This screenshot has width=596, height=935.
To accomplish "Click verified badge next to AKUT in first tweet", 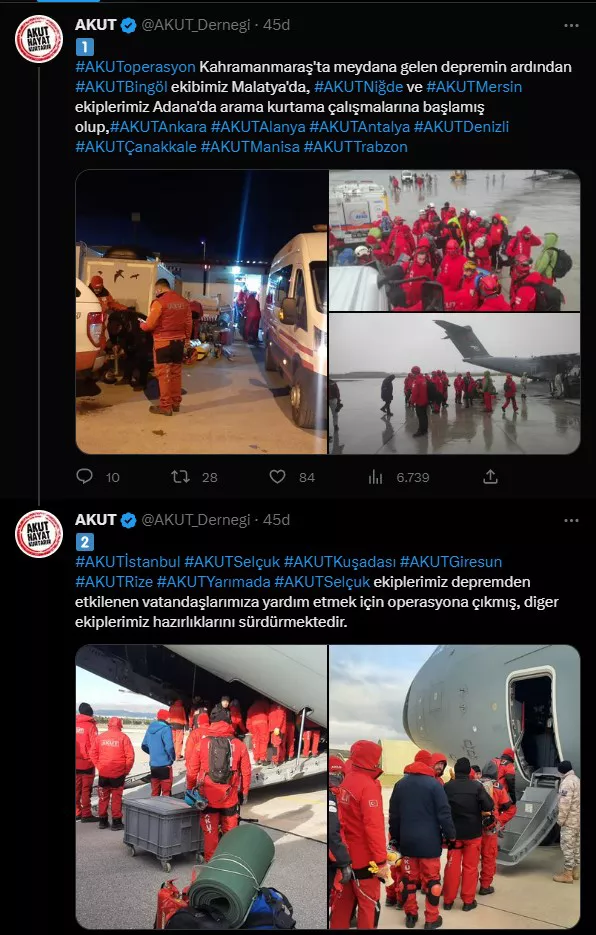I will tap(128, 25).
